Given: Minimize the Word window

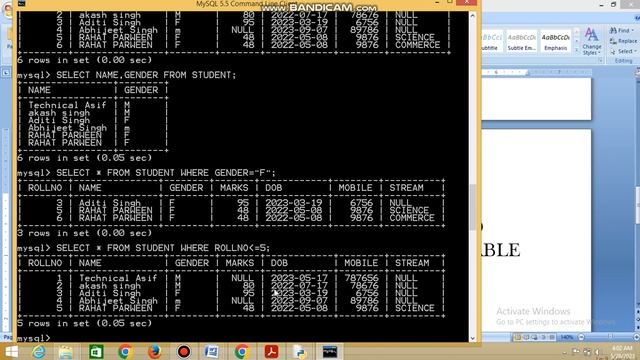Looking at the screenshot, I should click(x=601, y=4).
